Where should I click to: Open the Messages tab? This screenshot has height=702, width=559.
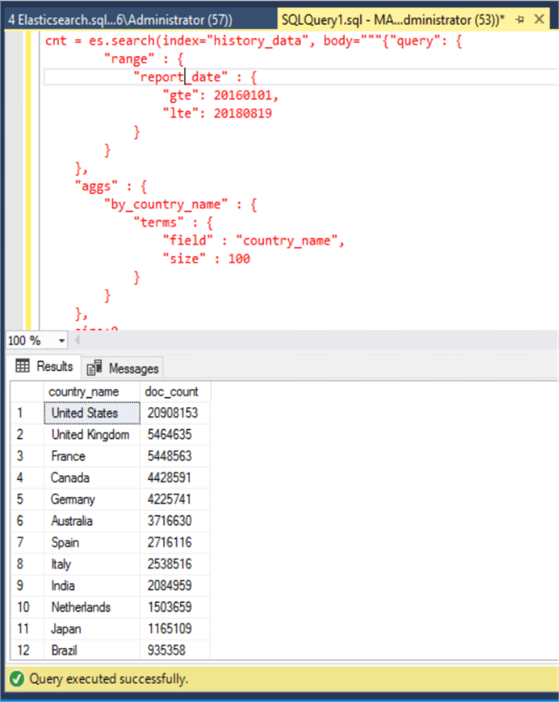pos(123,368)
